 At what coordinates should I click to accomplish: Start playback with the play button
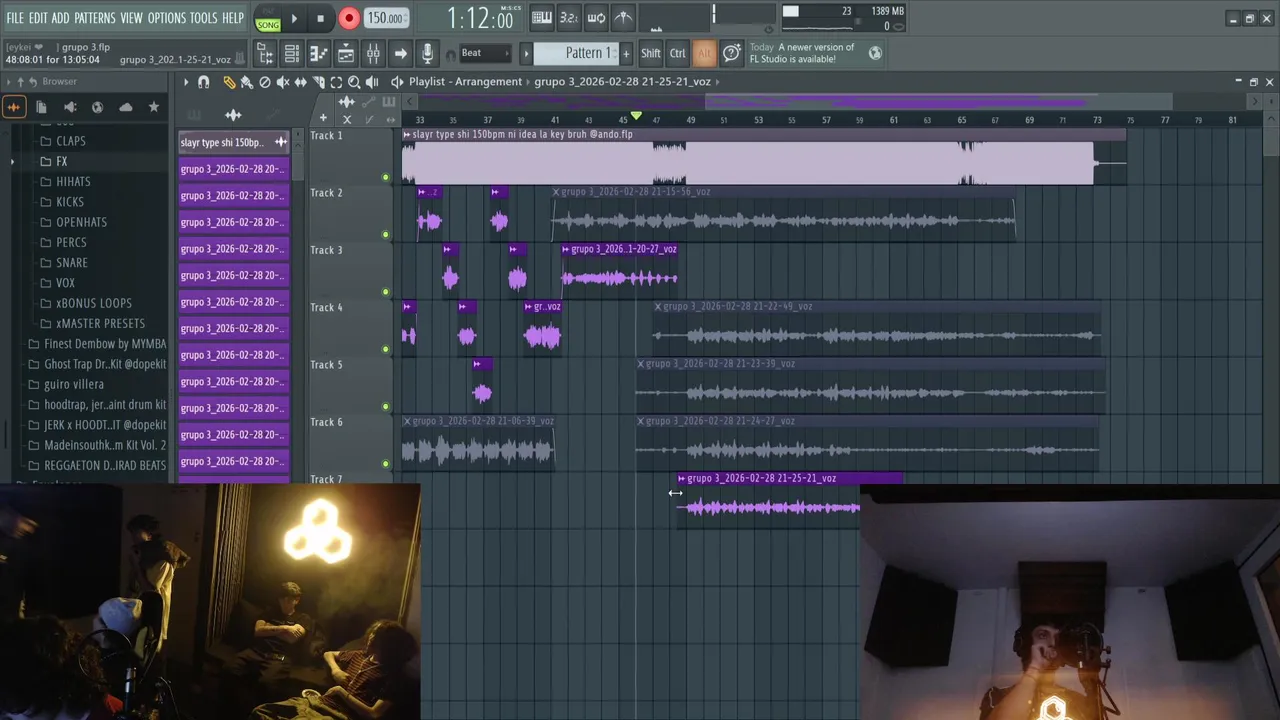tap(294, 18)
